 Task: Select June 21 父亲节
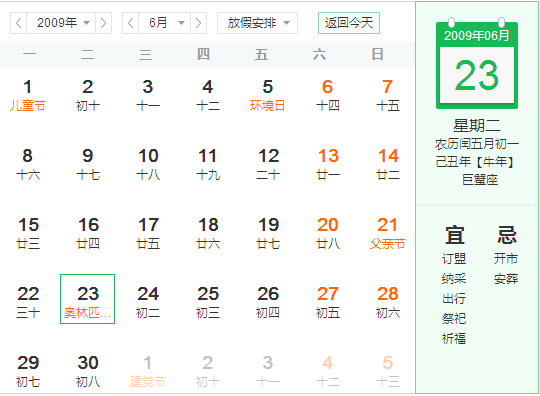pos(387,233)
